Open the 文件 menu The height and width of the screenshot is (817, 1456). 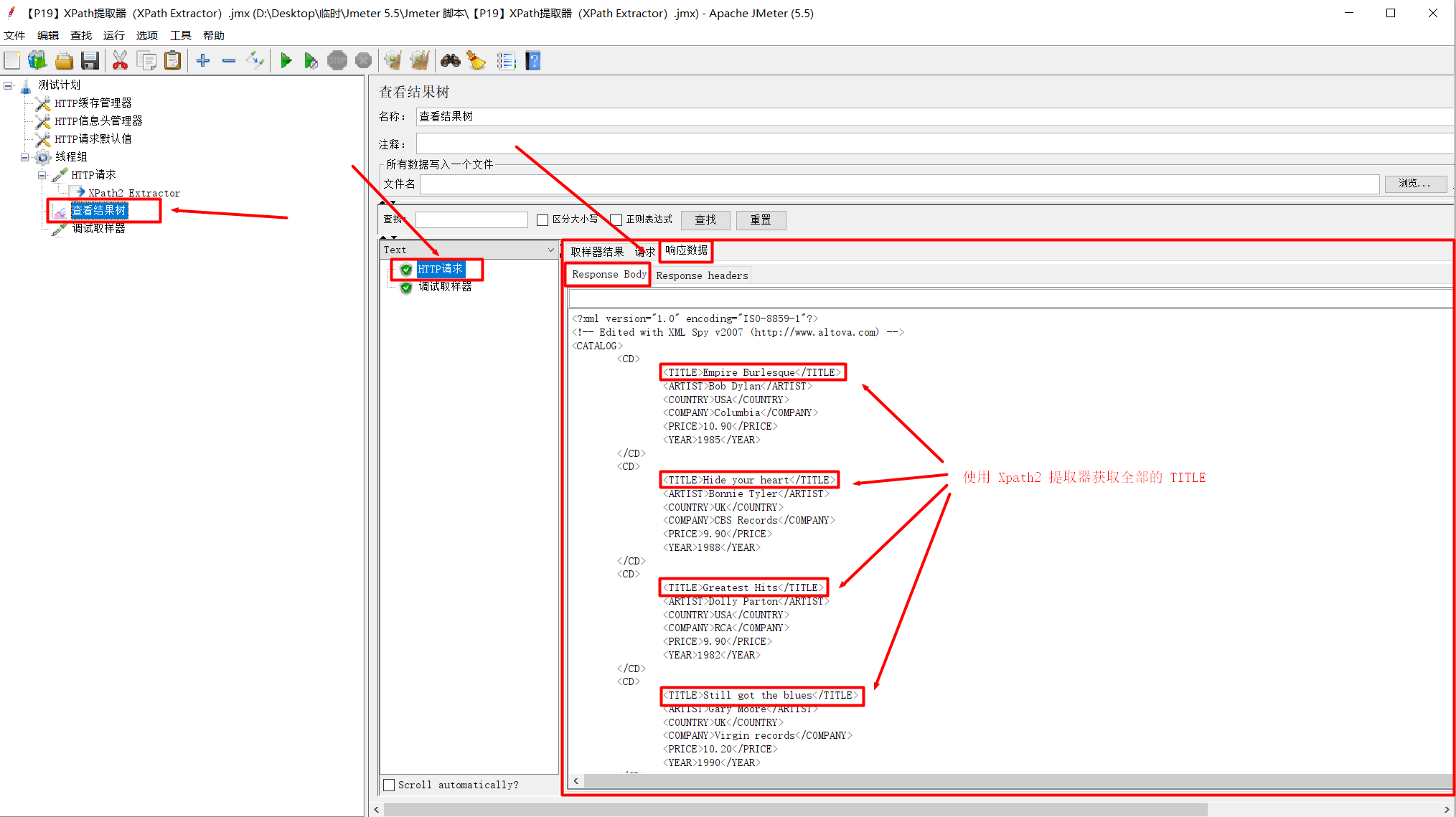tap(14, 35)
